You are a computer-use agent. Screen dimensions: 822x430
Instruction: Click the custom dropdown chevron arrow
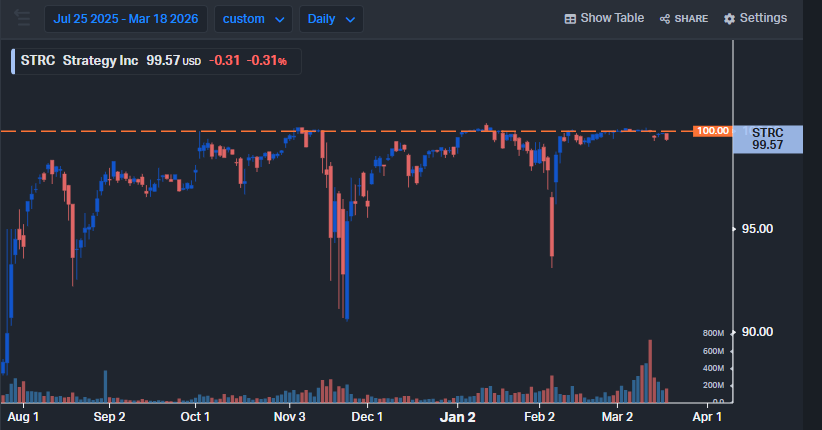click(x=279, y=19)
